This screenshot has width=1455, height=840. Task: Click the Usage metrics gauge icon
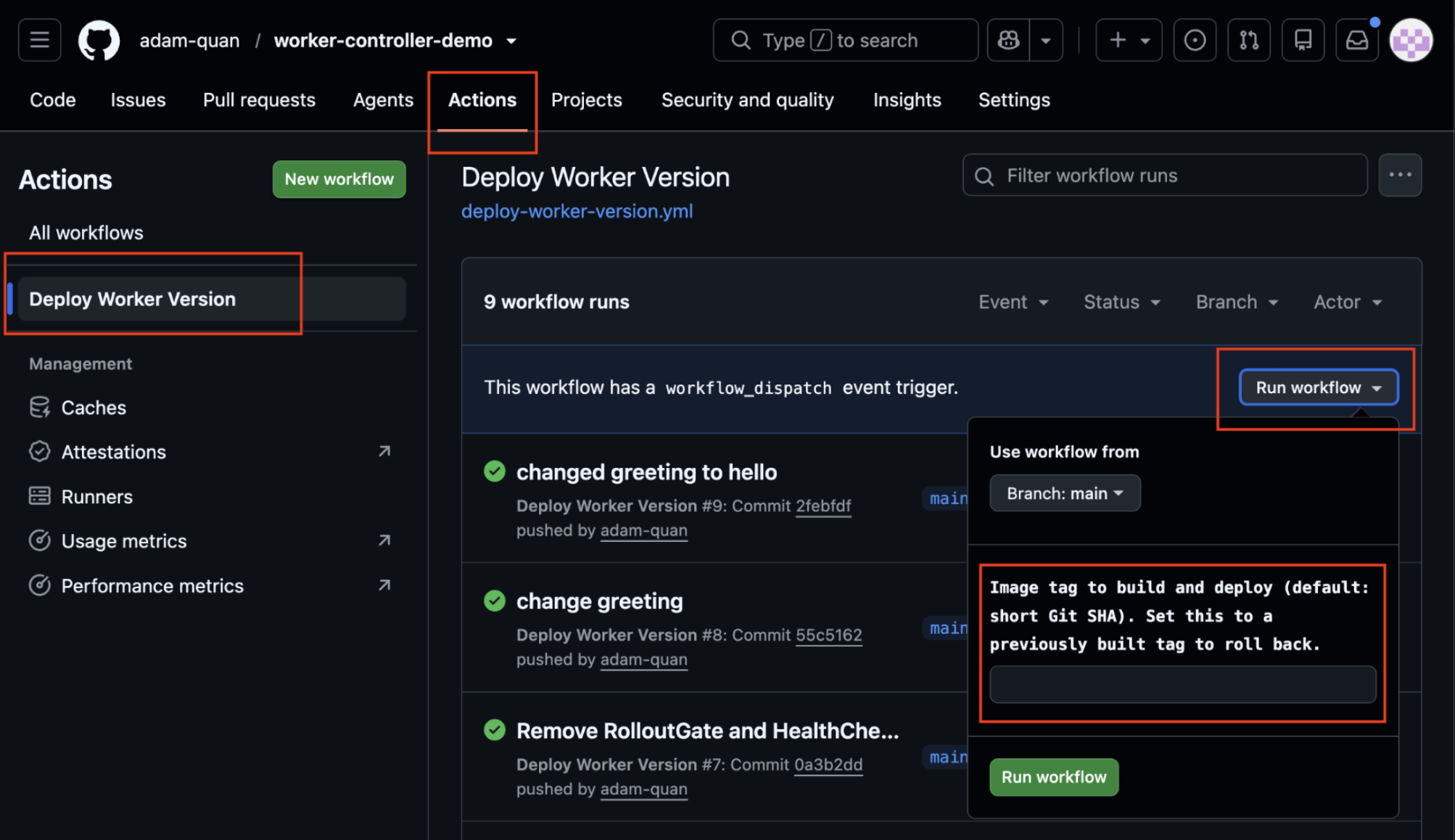(x=40, y=541)
